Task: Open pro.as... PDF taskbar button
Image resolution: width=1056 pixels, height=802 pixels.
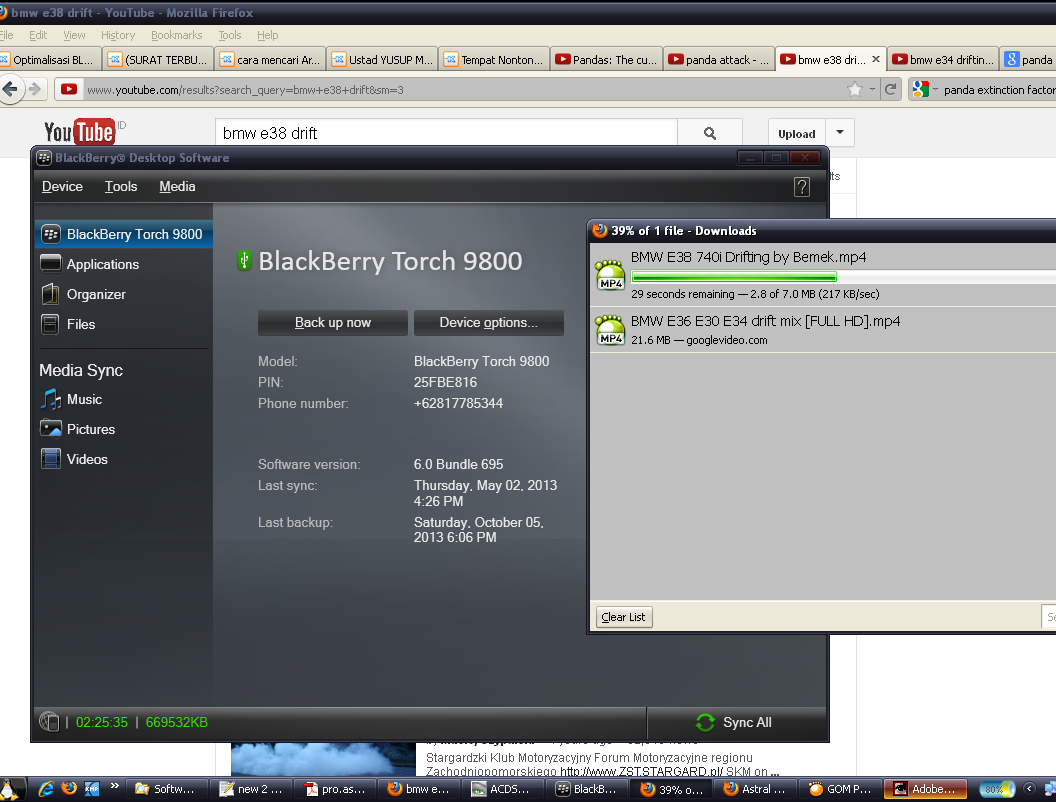Action: tap(335, 789)
